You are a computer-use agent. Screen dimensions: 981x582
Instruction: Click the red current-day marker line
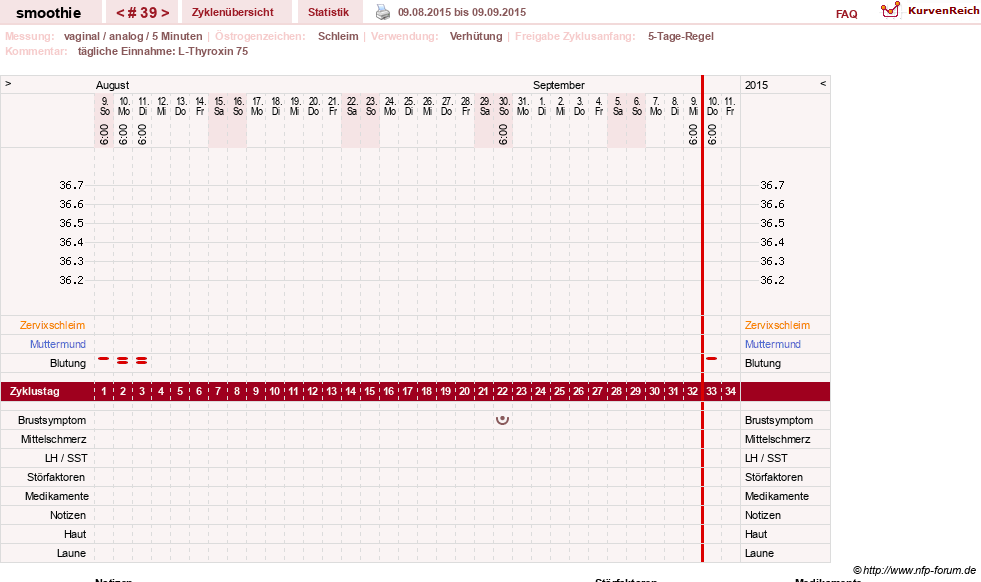click(x=703, y=319)
